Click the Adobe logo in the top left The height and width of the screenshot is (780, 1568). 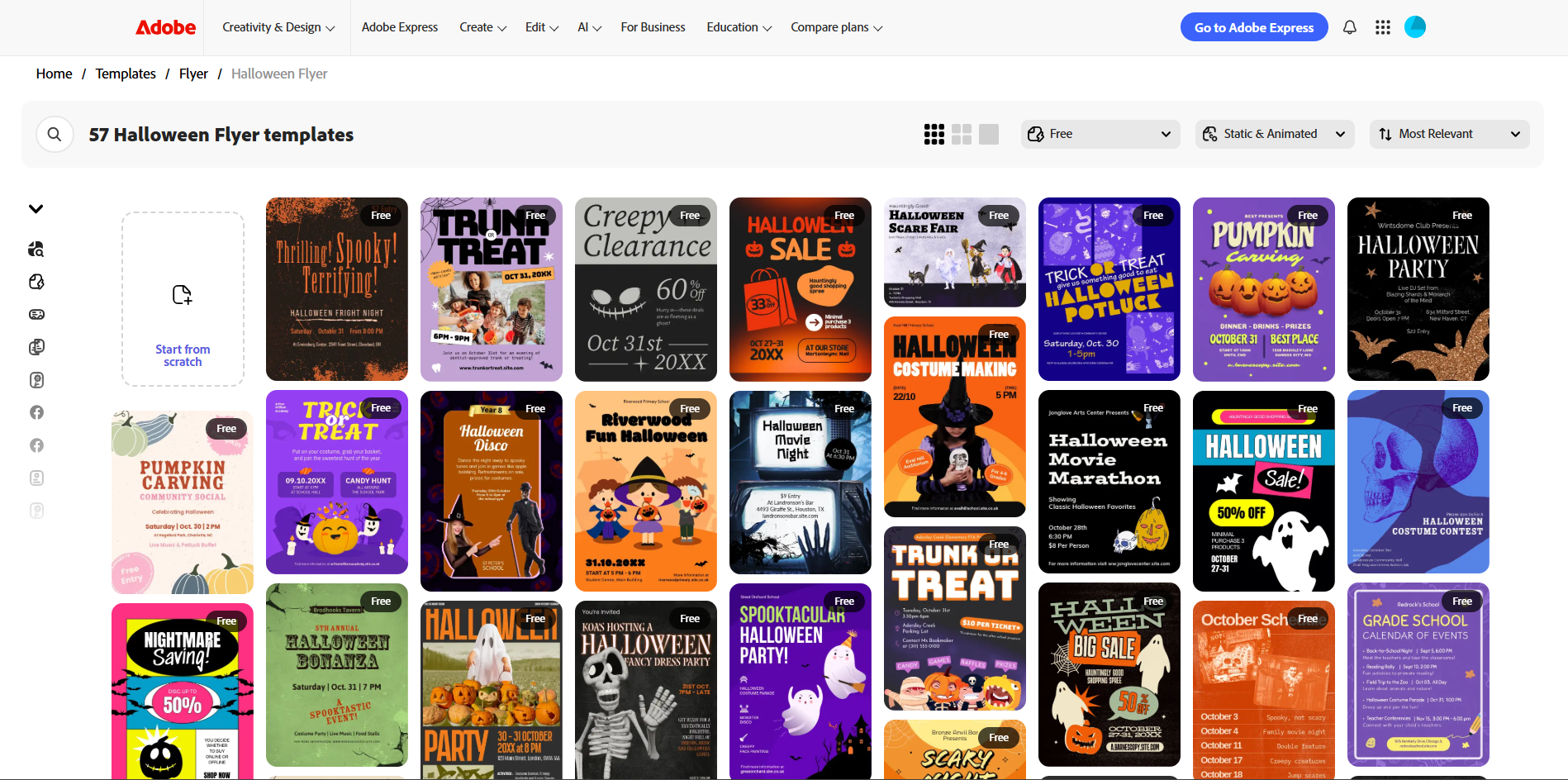(x=165, y=26)
